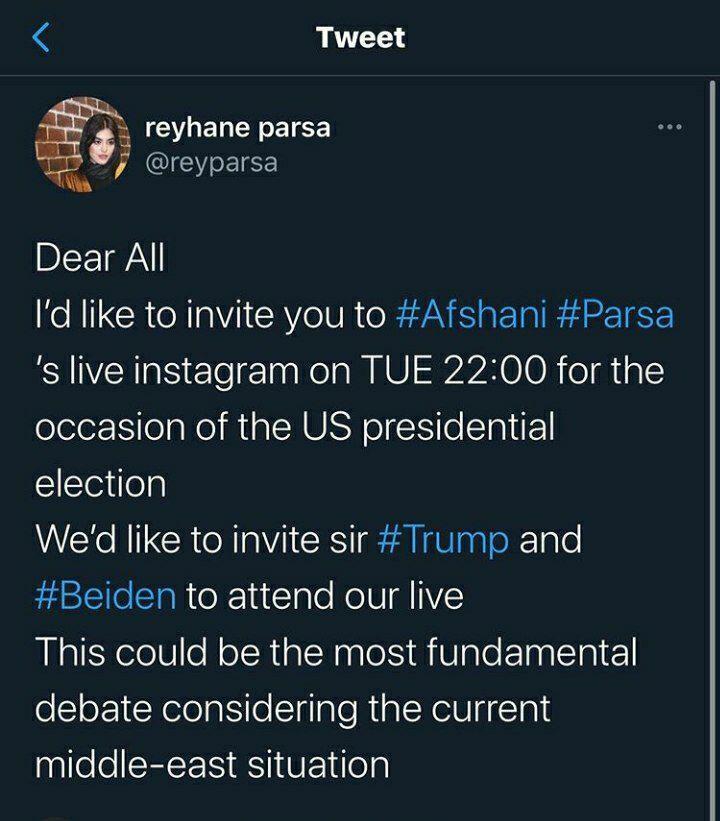Click the "middle-east situation" line

(212, 765)
